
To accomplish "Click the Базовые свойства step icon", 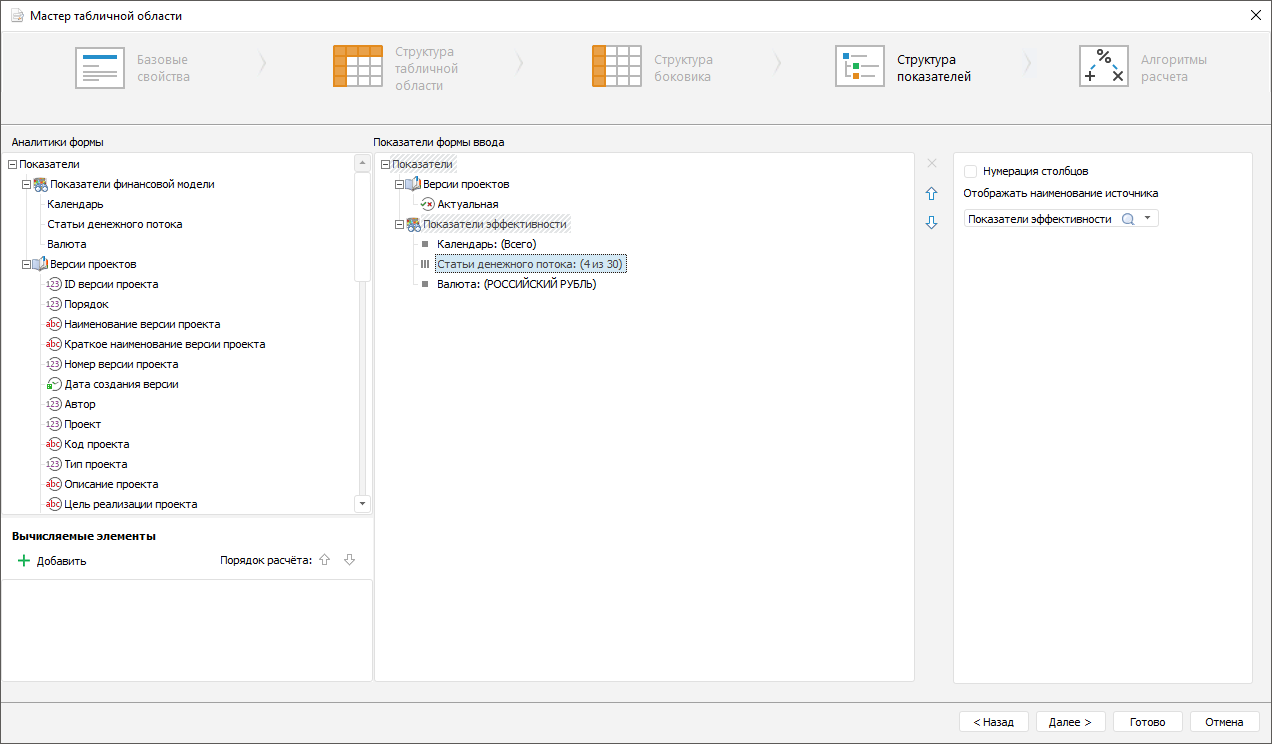I will coord(100,67).
